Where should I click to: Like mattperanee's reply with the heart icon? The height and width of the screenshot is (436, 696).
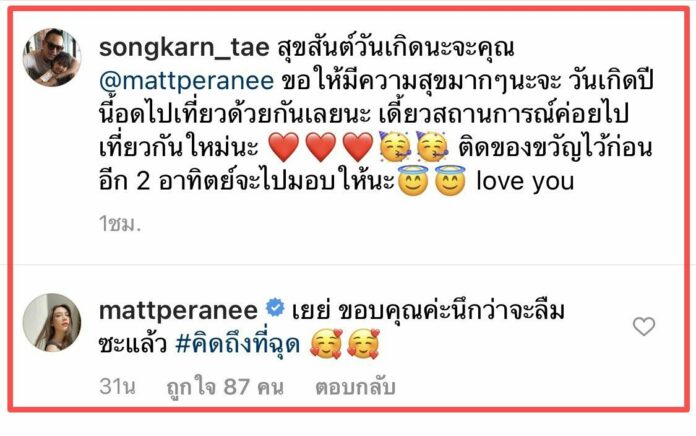point(644,326)
